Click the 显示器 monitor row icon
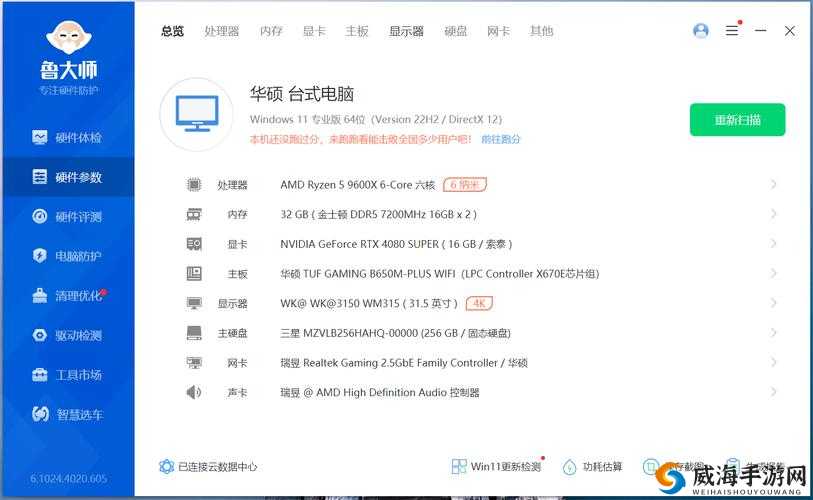Image resolution: width=813 pixels, height=500 pixels. [194, 303]
